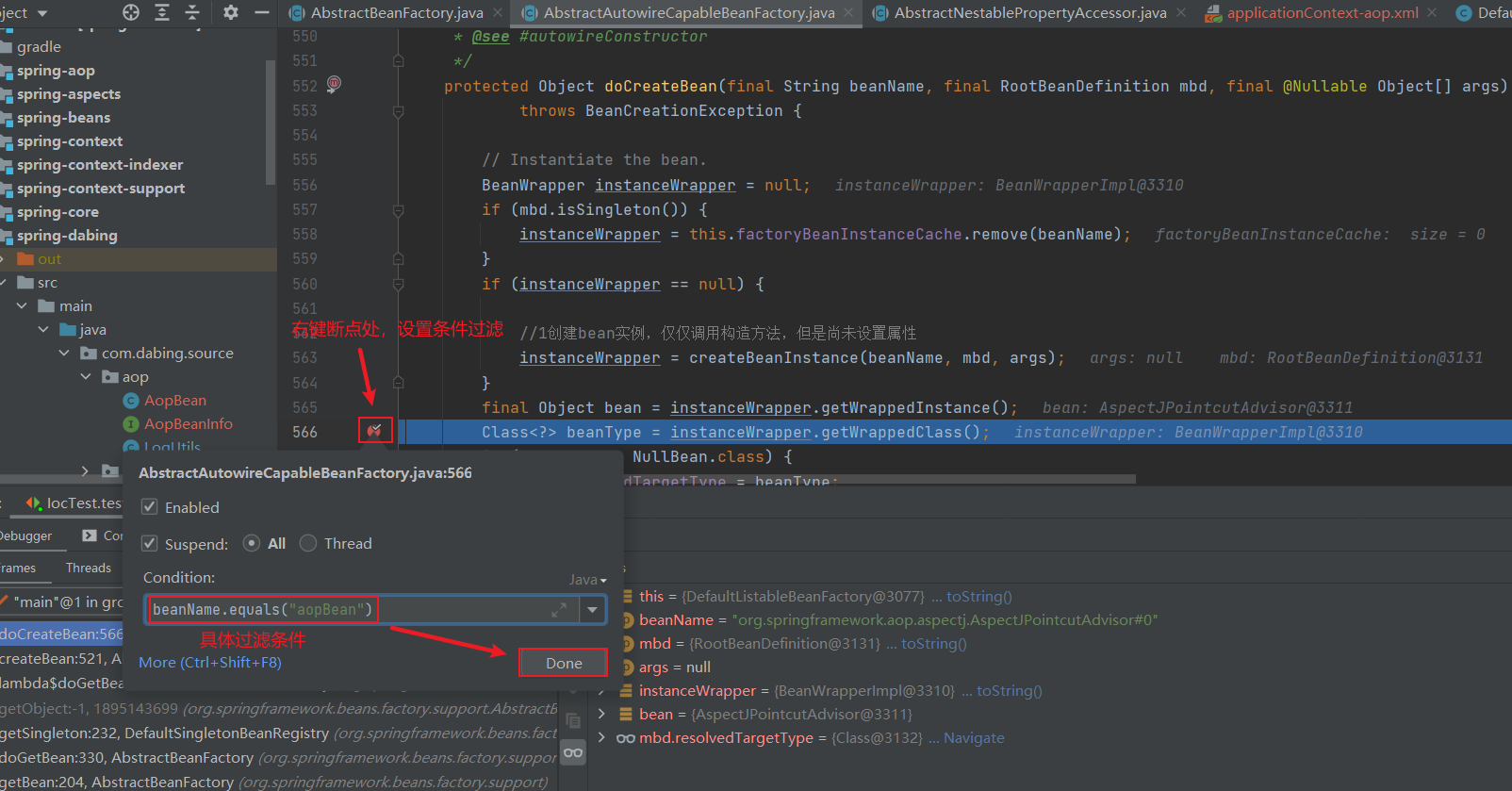The width and height of the screenshot is (1512, 791).
Task: Click the fold end marker at line 564
Action: [398, 383]
